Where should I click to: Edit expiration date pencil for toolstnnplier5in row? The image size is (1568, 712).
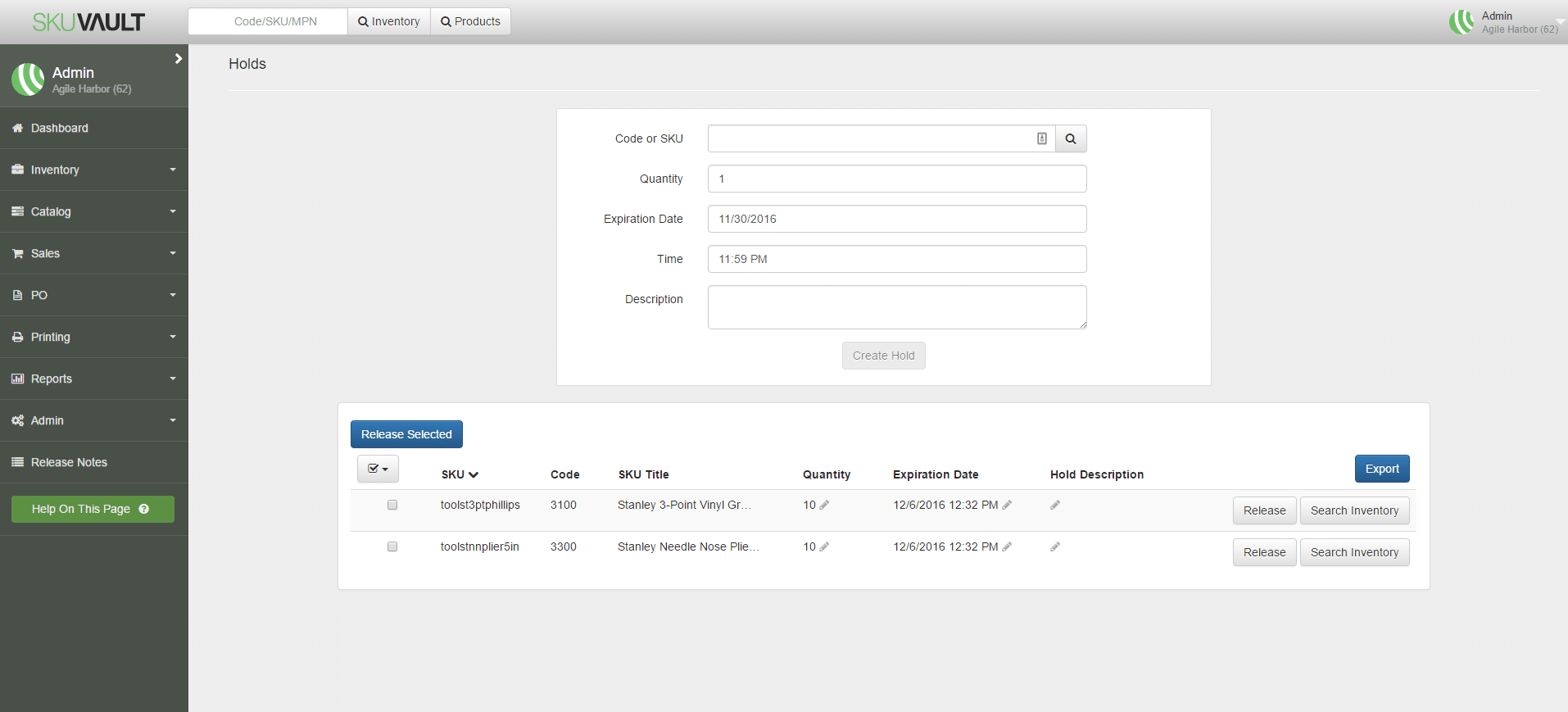1007,546
